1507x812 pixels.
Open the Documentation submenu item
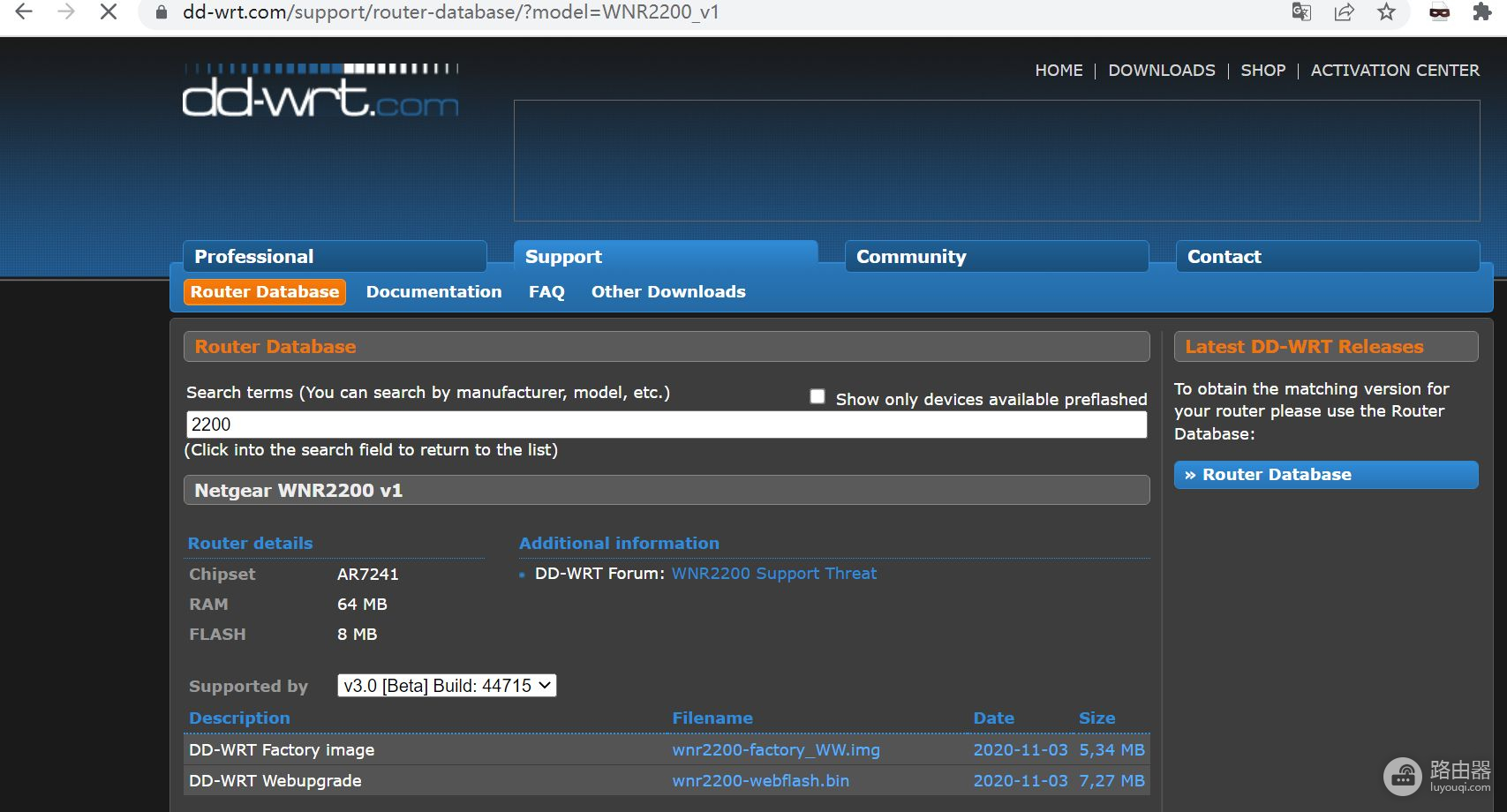tap(433, 292)
